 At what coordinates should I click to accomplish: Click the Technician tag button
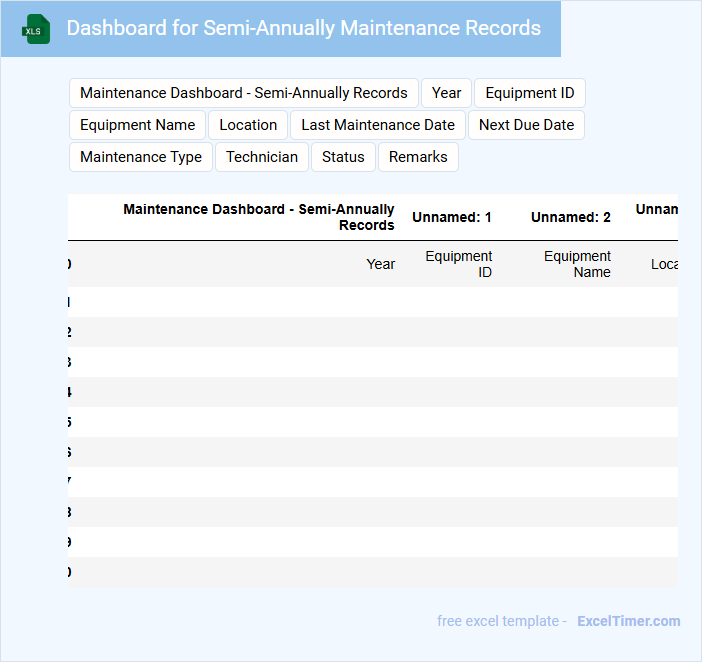pyautogui.click(x=261, y=157)
